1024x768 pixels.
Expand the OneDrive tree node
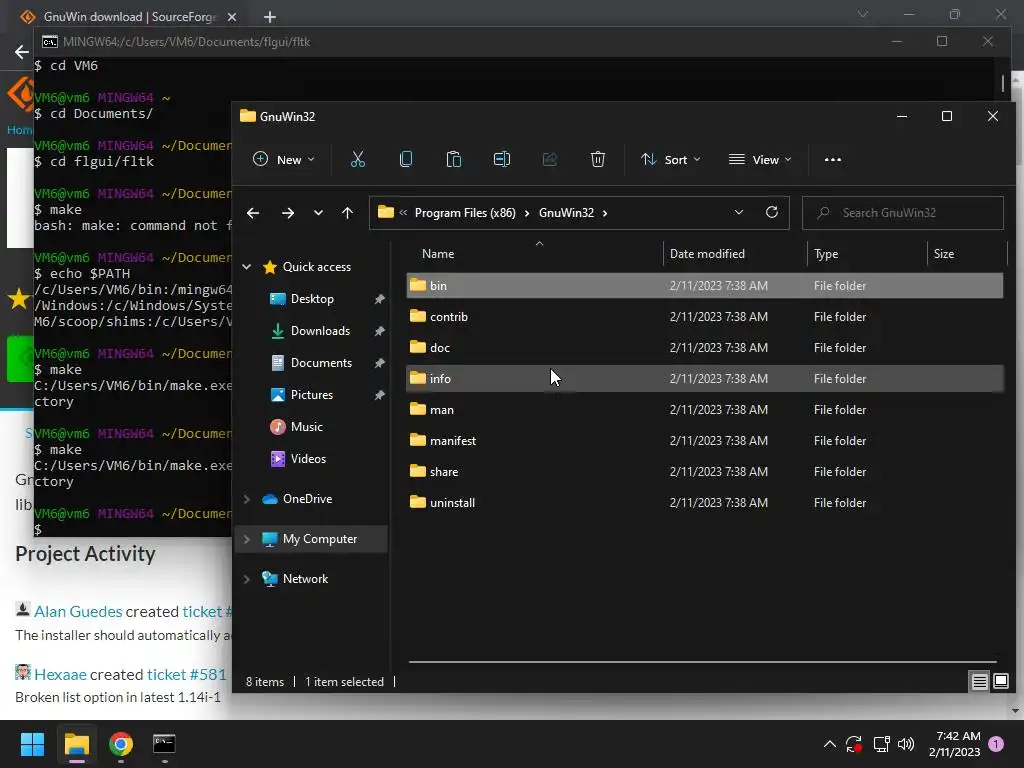[x=247, y=499]
